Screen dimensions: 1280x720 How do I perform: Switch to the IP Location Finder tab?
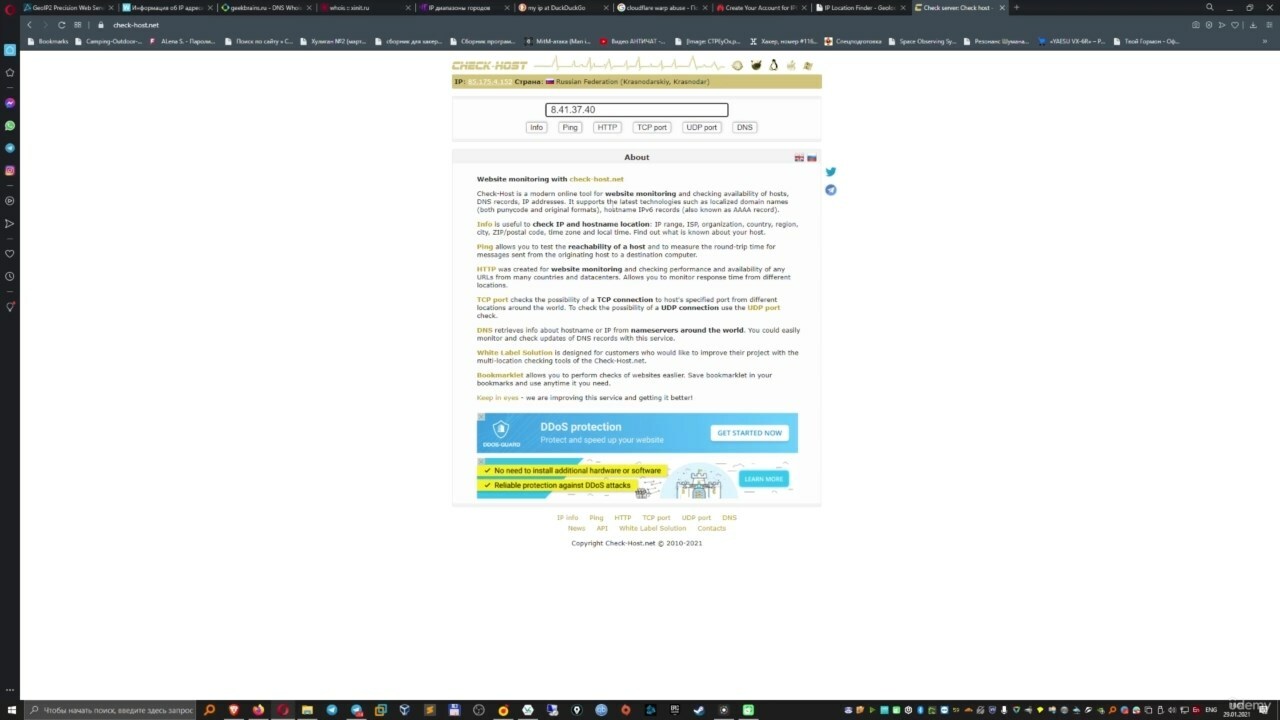(860, 7)
